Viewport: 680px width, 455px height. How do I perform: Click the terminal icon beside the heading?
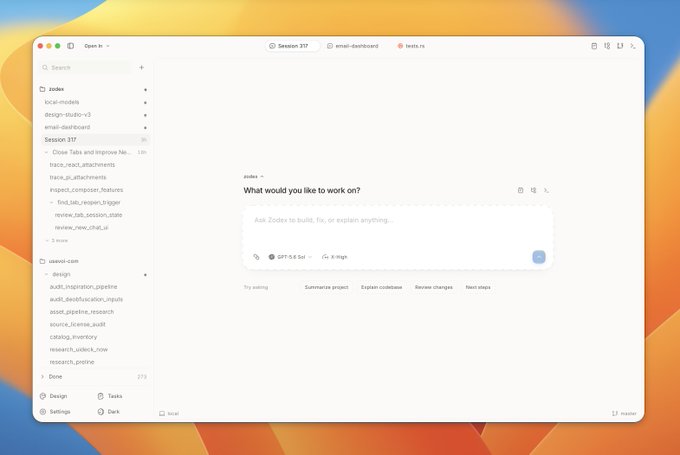pyautogui.click(x=546, y=190)
